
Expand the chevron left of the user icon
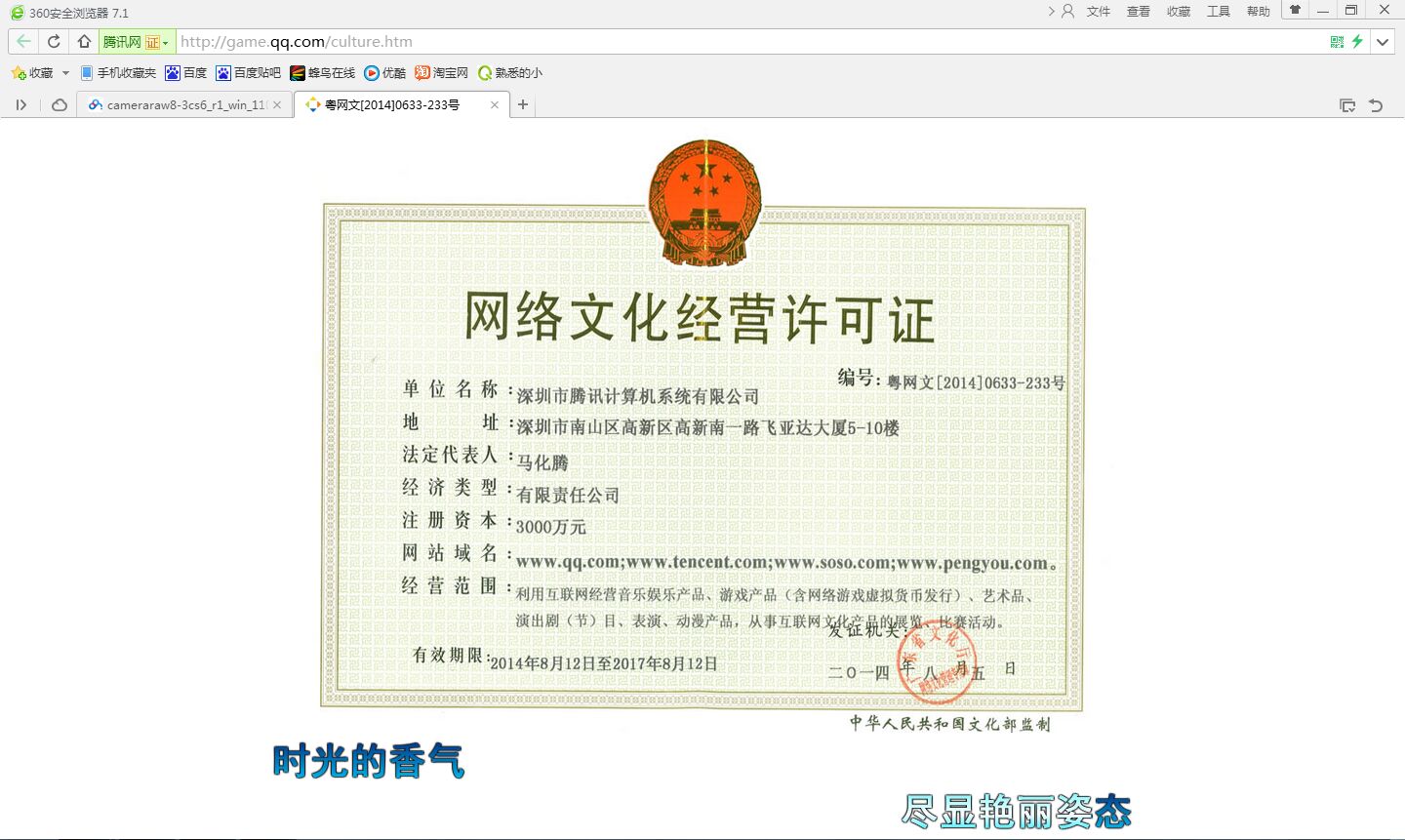1051,12
